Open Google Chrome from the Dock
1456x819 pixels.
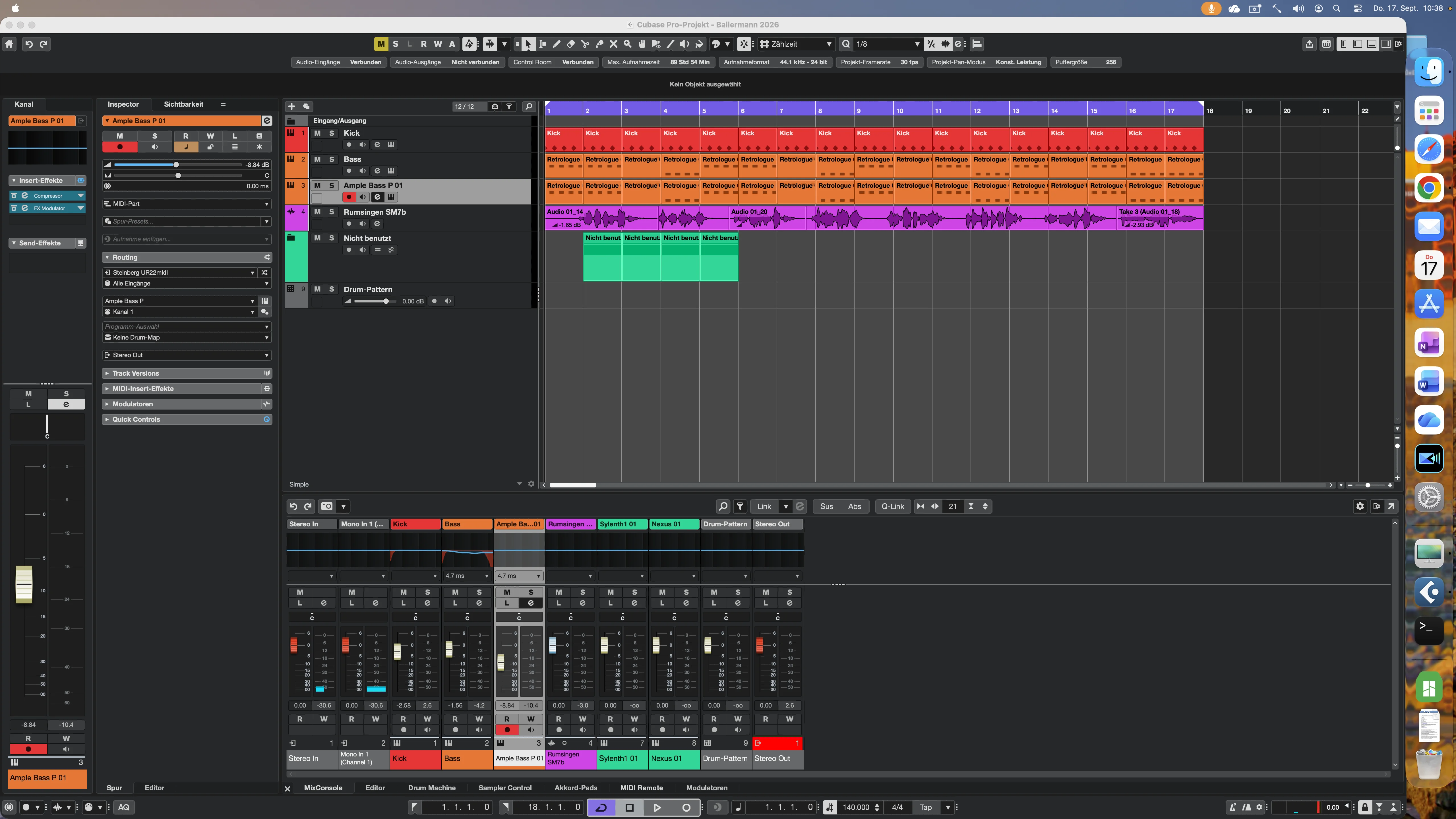(x=1429, y=188)
